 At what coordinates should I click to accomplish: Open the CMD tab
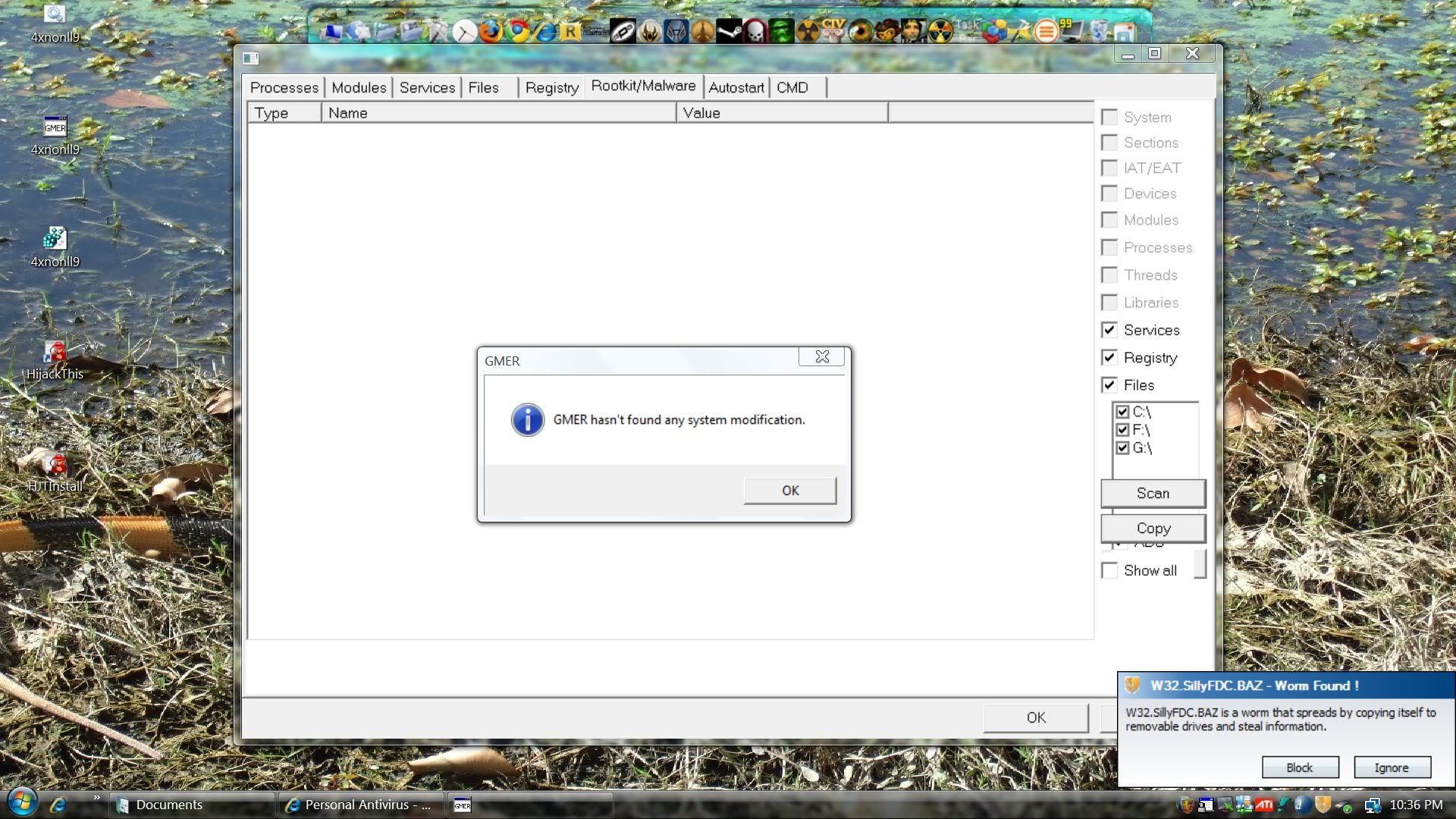[792, 87]
